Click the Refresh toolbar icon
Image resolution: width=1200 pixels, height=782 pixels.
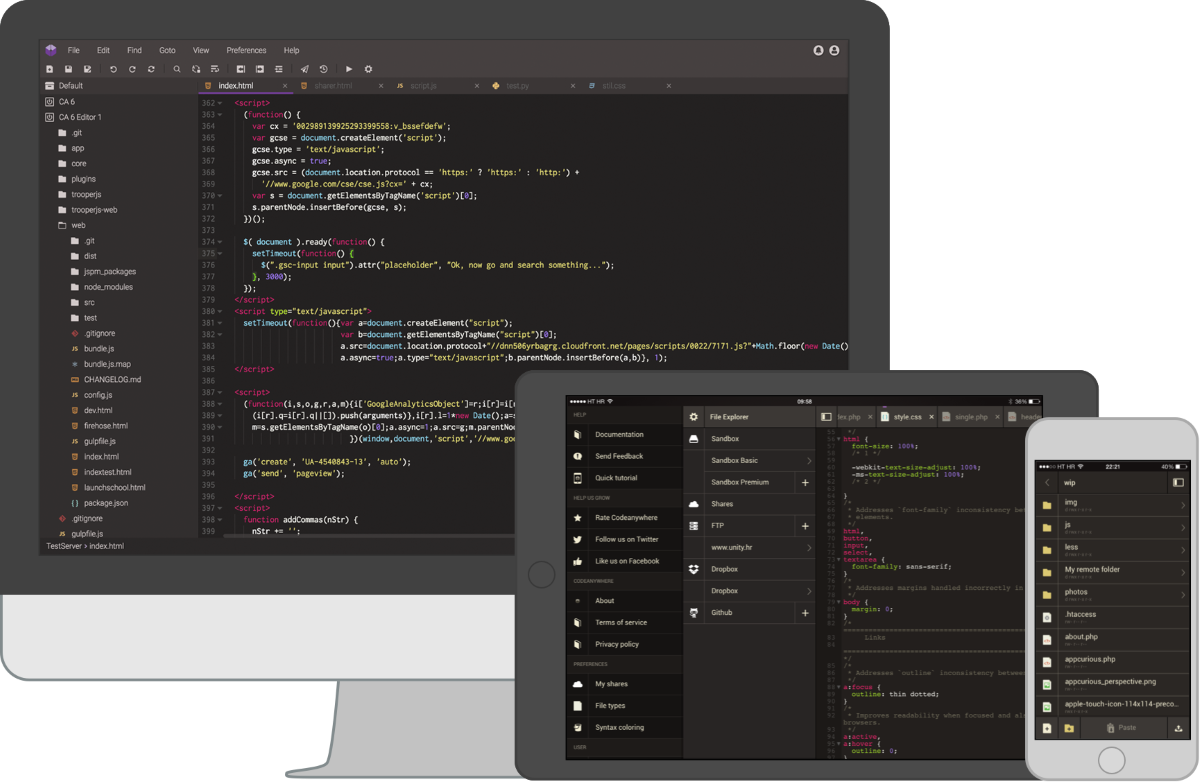[151, 69]
